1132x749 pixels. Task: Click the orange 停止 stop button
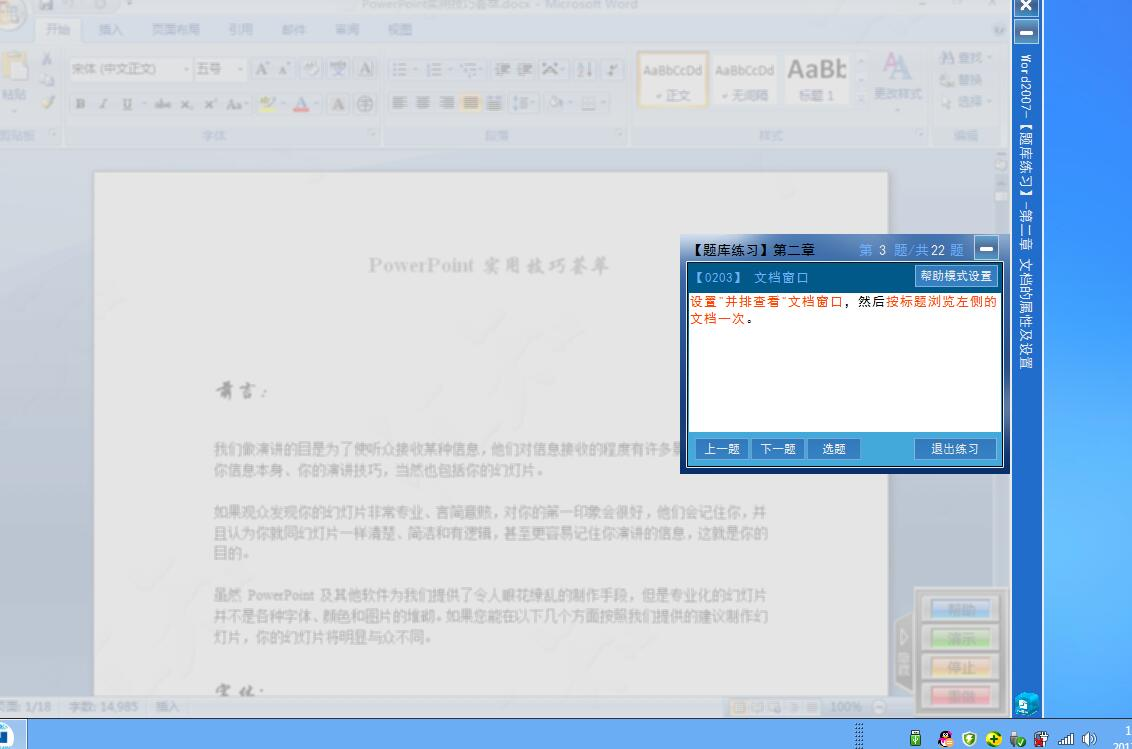(x=961, y=668)
